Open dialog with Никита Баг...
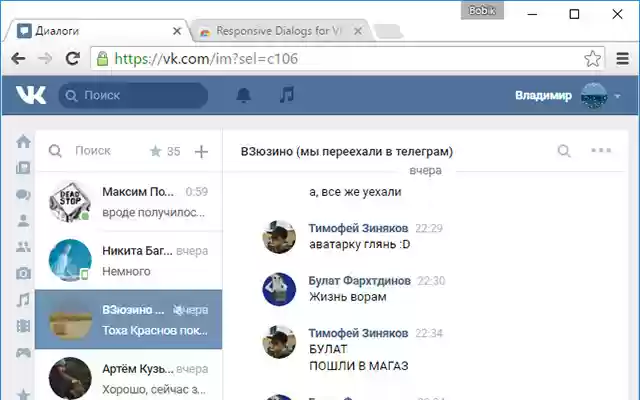The image size is (640, 400). click(x=129, y=261)
